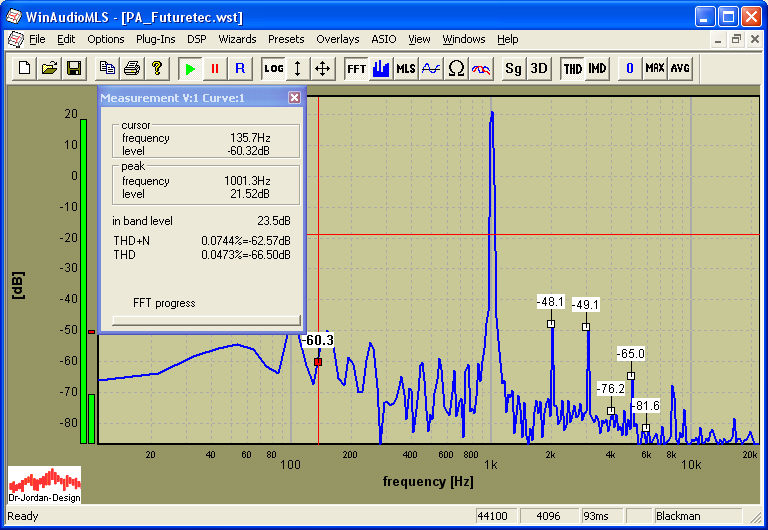Select the FFT analyzer mode icon
Screen dimensions: 768x530
click(x=356, y=68)
